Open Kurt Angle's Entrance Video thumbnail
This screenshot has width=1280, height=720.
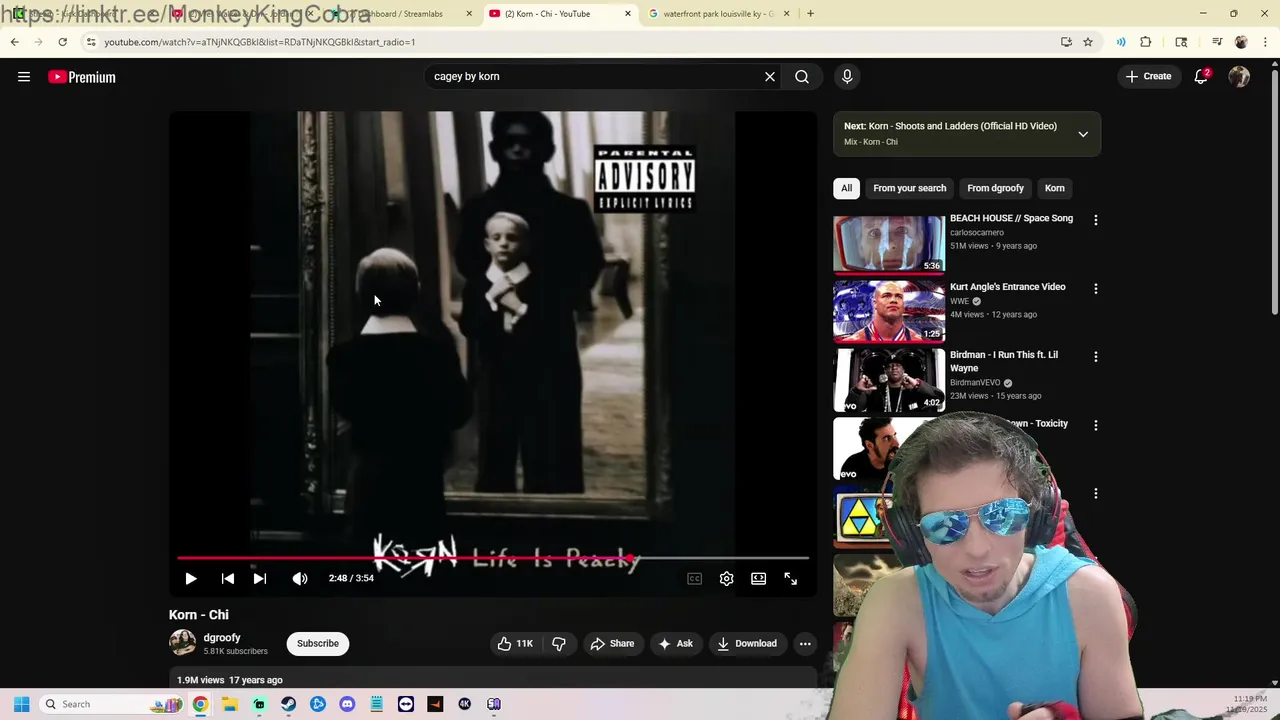pos(889,311)
